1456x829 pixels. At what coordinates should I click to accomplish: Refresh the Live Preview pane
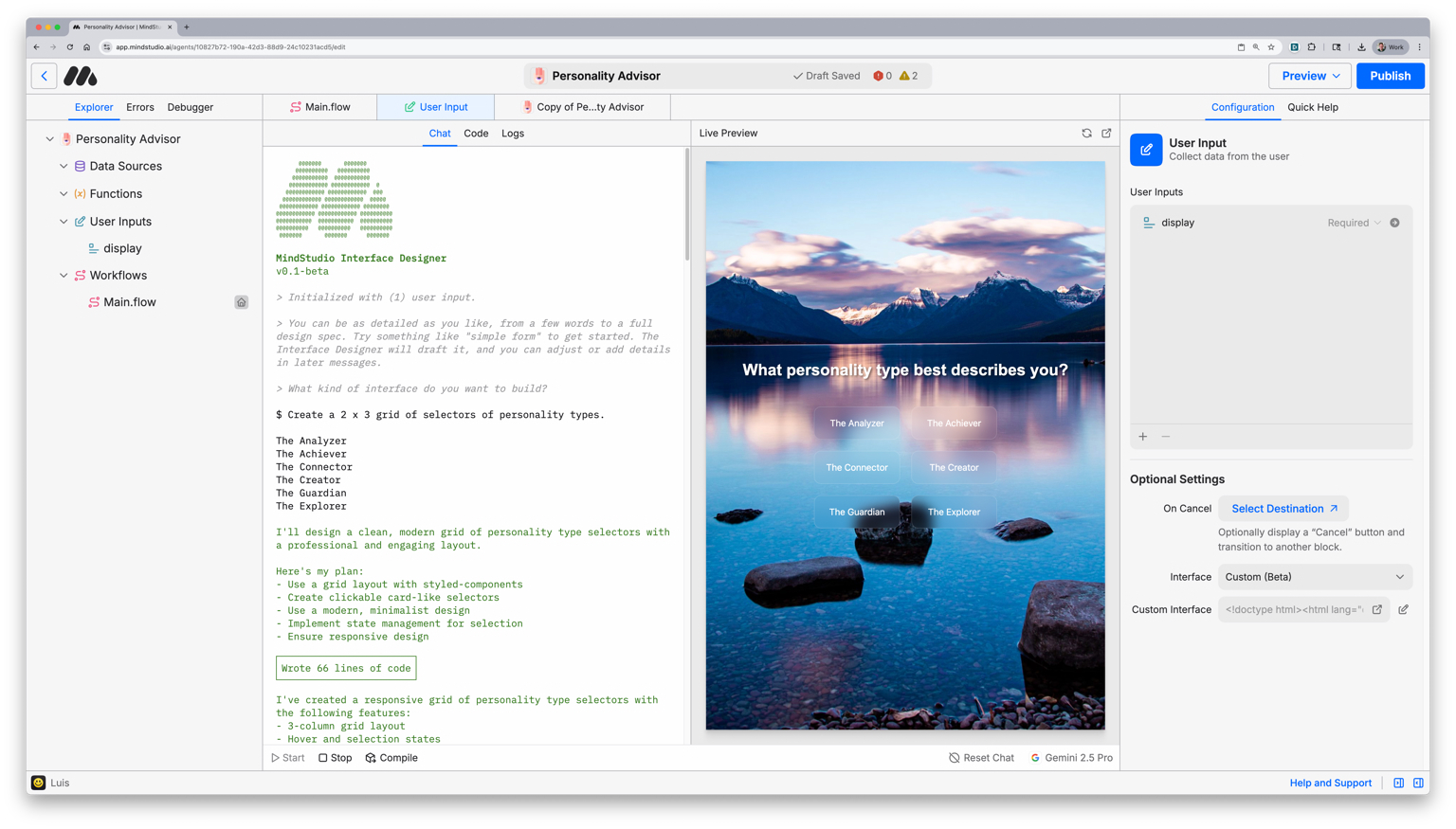click(1086, 134)
